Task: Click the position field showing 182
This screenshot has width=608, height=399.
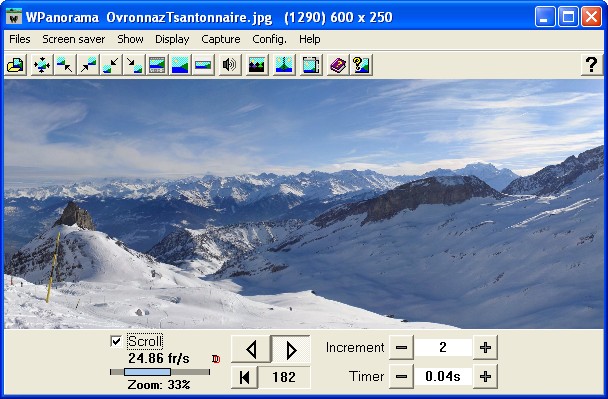Action: tap(284, 377)
